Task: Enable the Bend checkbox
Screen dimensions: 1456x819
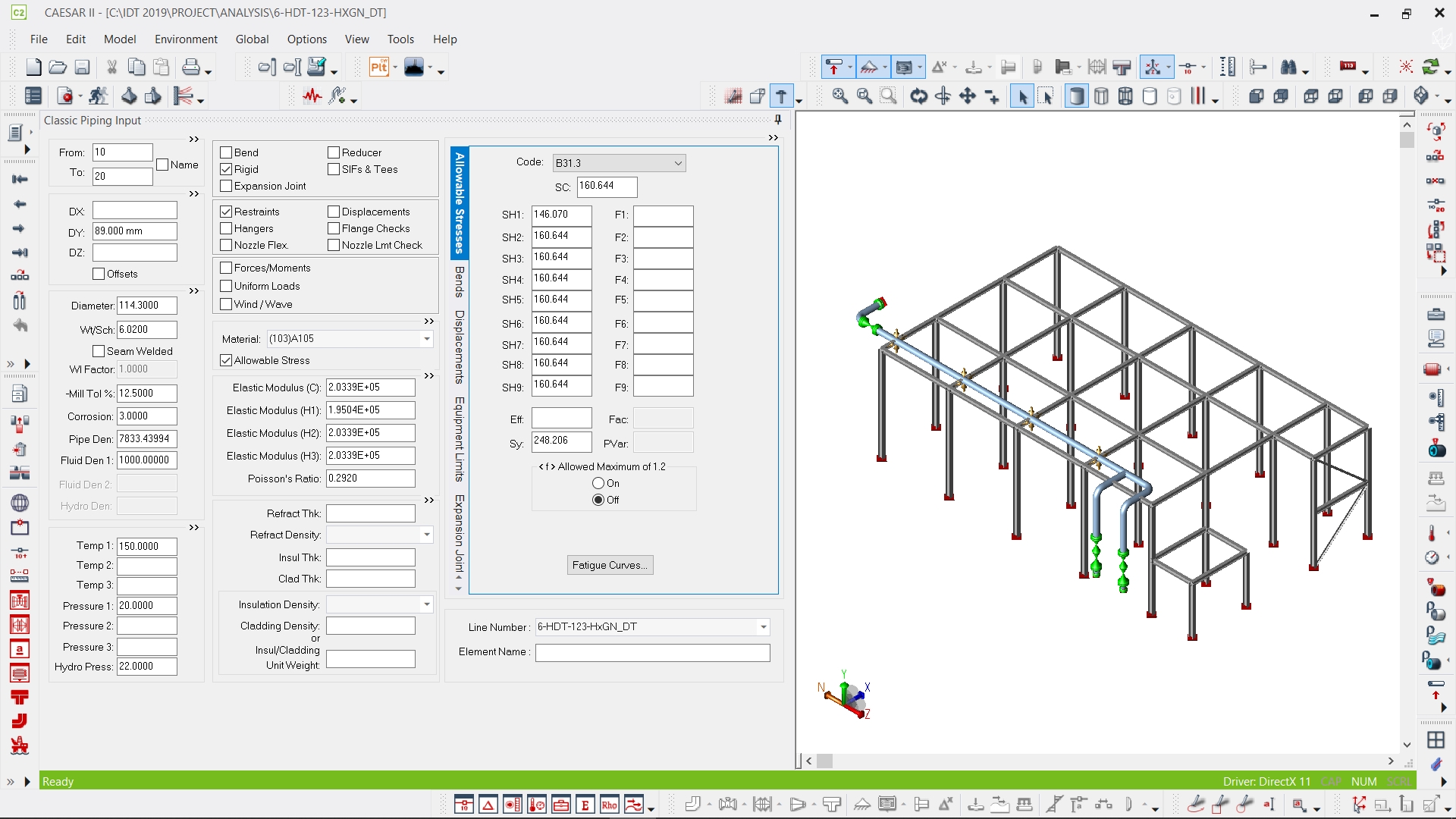Action: [226, 152]
